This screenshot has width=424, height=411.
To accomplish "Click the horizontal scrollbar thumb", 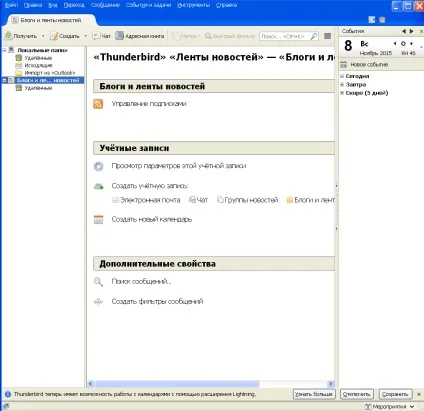I will (x=177, y=384).
